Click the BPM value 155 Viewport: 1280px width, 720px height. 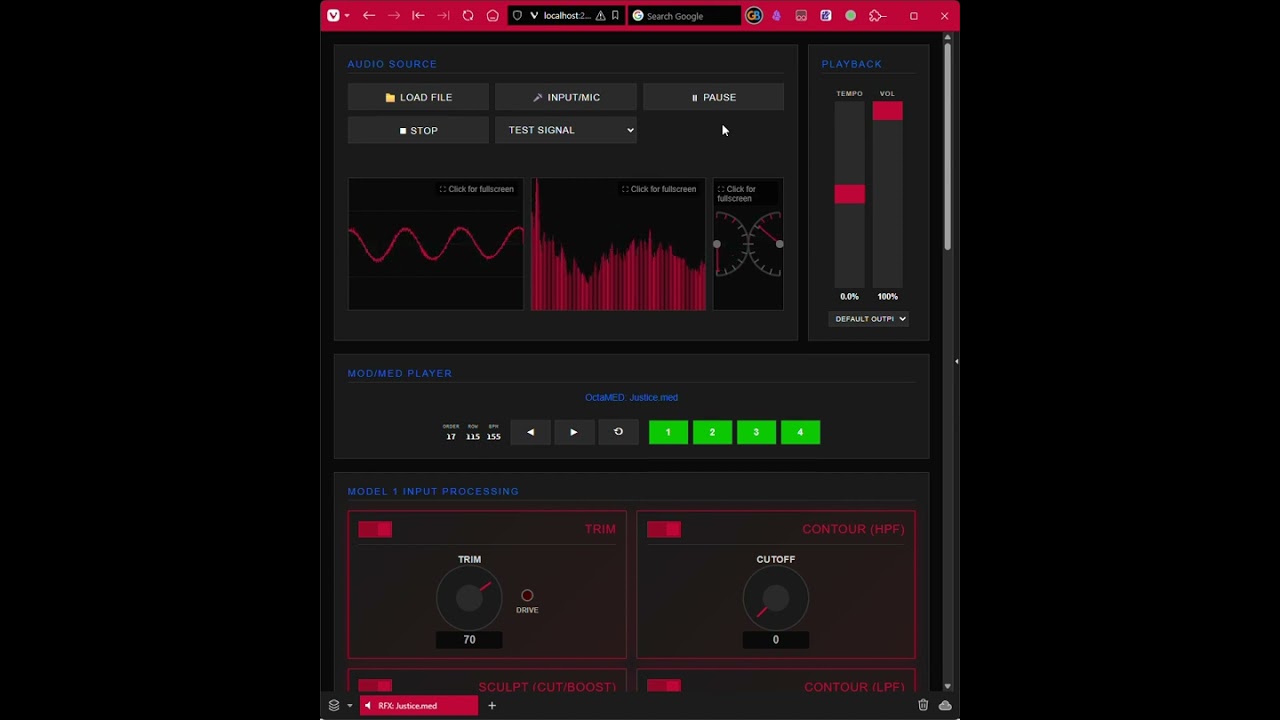coord(493,436)
